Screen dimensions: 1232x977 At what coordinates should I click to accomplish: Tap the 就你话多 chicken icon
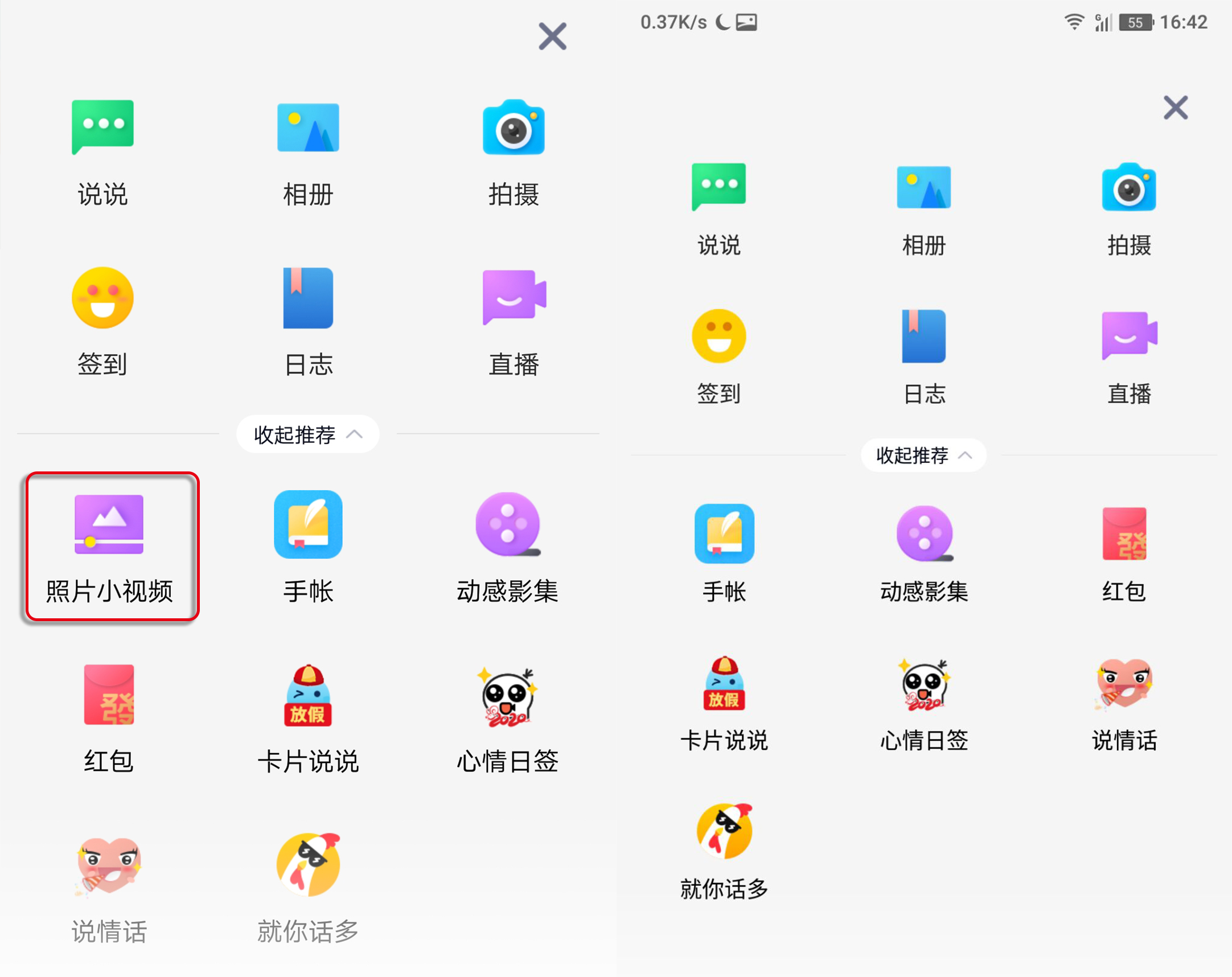[x=307, y=882]
